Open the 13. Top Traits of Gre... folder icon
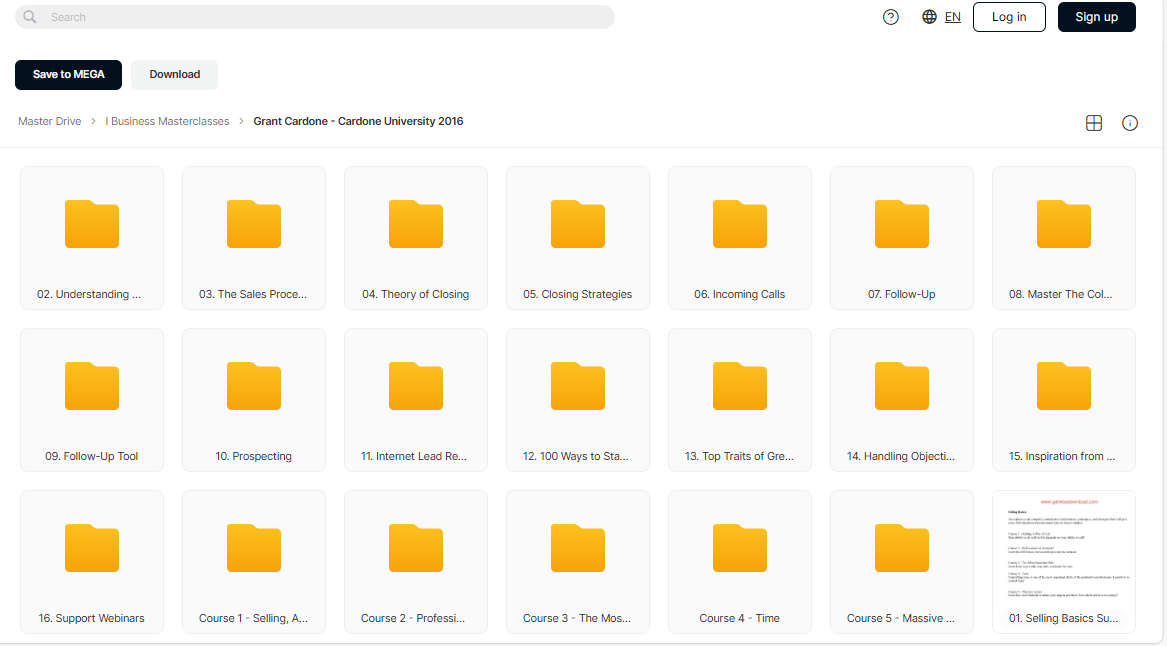The width and height of the screenshot is (1167, 646). (740, 386)
